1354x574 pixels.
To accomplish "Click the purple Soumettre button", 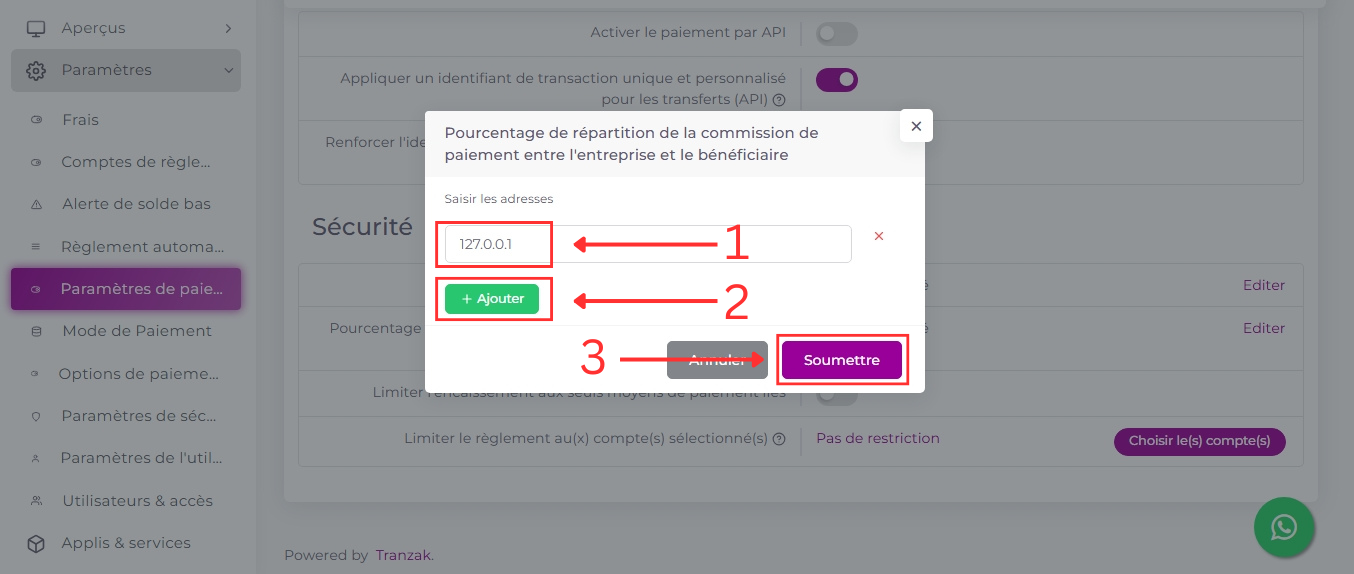I will (842, 360).
